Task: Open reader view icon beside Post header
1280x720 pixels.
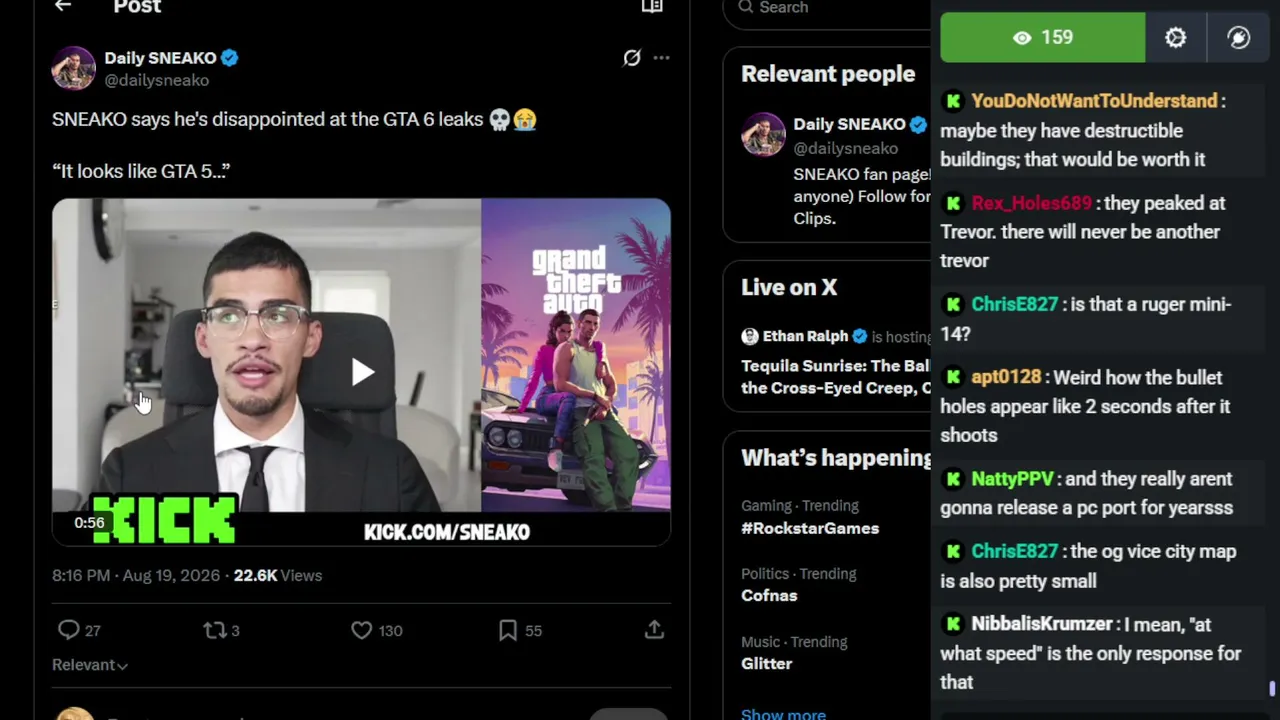Action: [x=652, y=6]
